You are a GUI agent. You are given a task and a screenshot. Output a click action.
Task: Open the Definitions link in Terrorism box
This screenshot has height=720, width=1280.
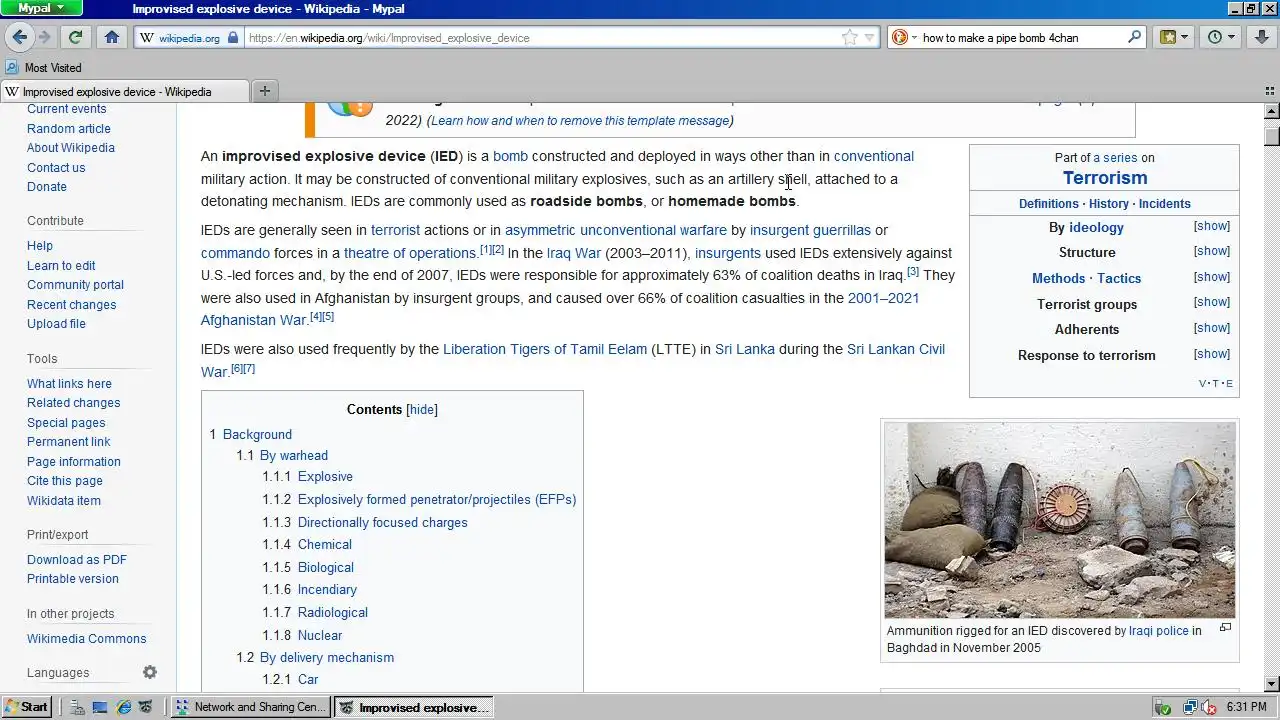pos(1049,204)
